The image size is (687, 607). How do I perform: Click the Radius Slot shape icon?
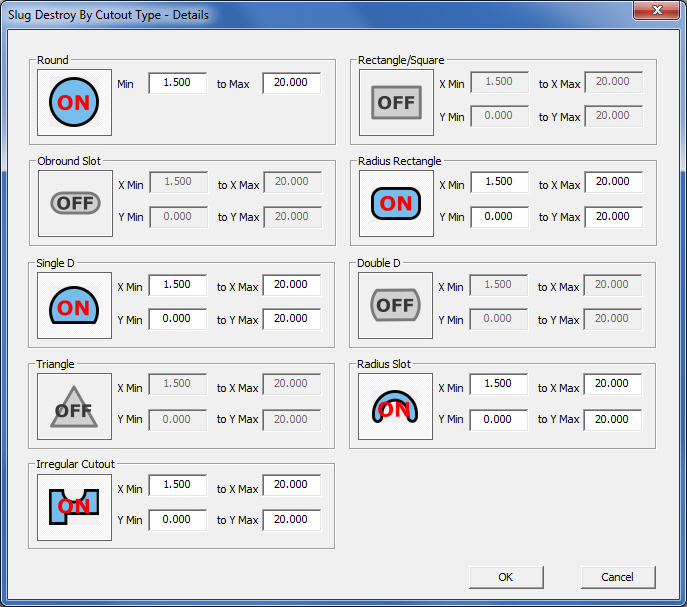[396, 407]
